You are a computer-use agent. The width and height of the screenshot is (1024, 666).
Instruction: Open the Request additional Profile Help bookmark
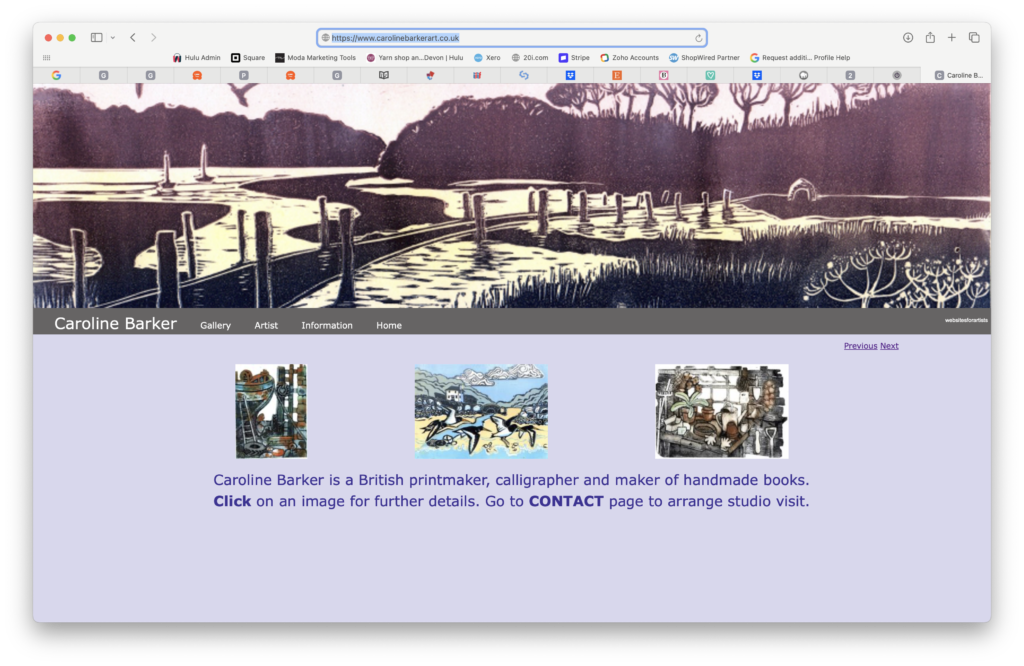click(800, 57)
